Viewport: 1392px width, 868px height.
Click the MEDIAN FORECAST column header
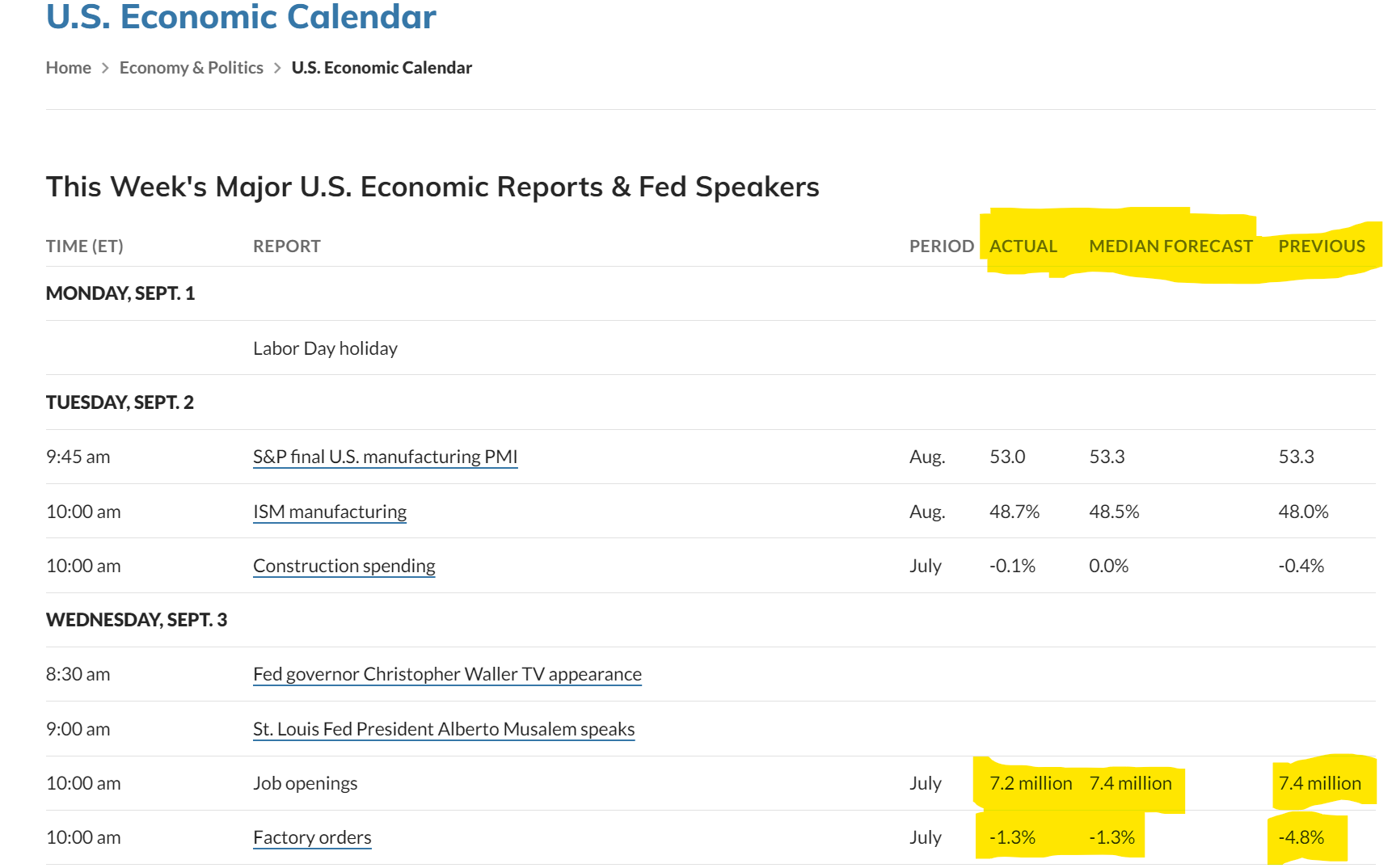point(1171,246)
